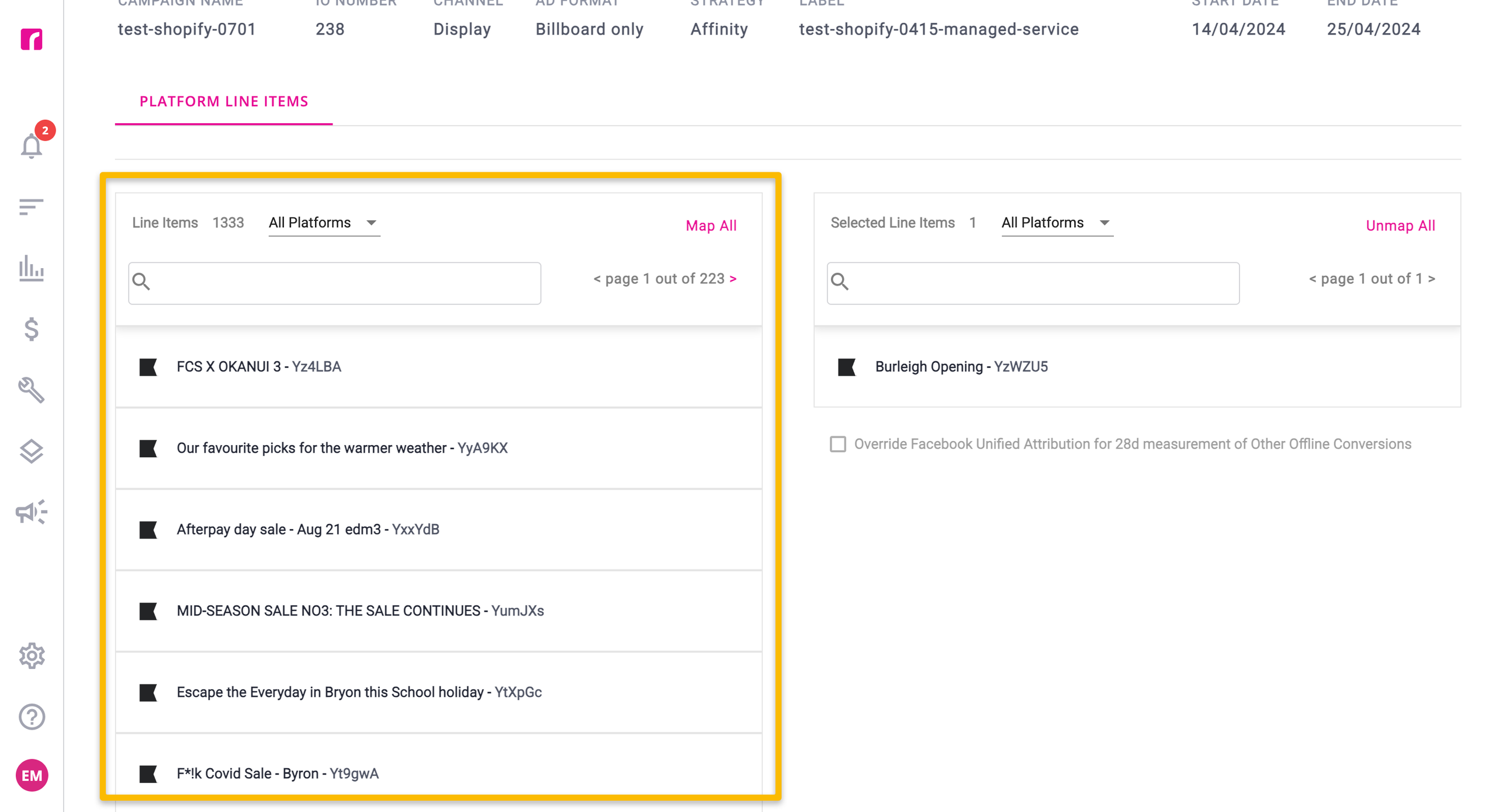Image resolution: width=1496 pixels, height=812 pixels.
Task: Open the layers stack sidebar icon
Action: pyautogui.click(x=32, y=452)
